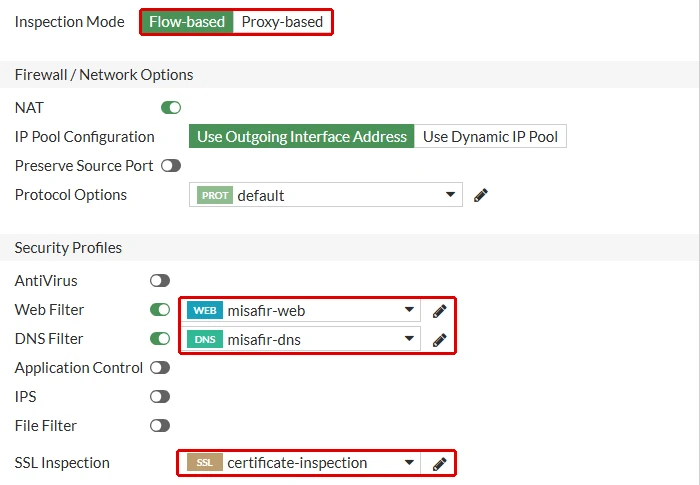Click the IP Pool Configuration label

84,137
